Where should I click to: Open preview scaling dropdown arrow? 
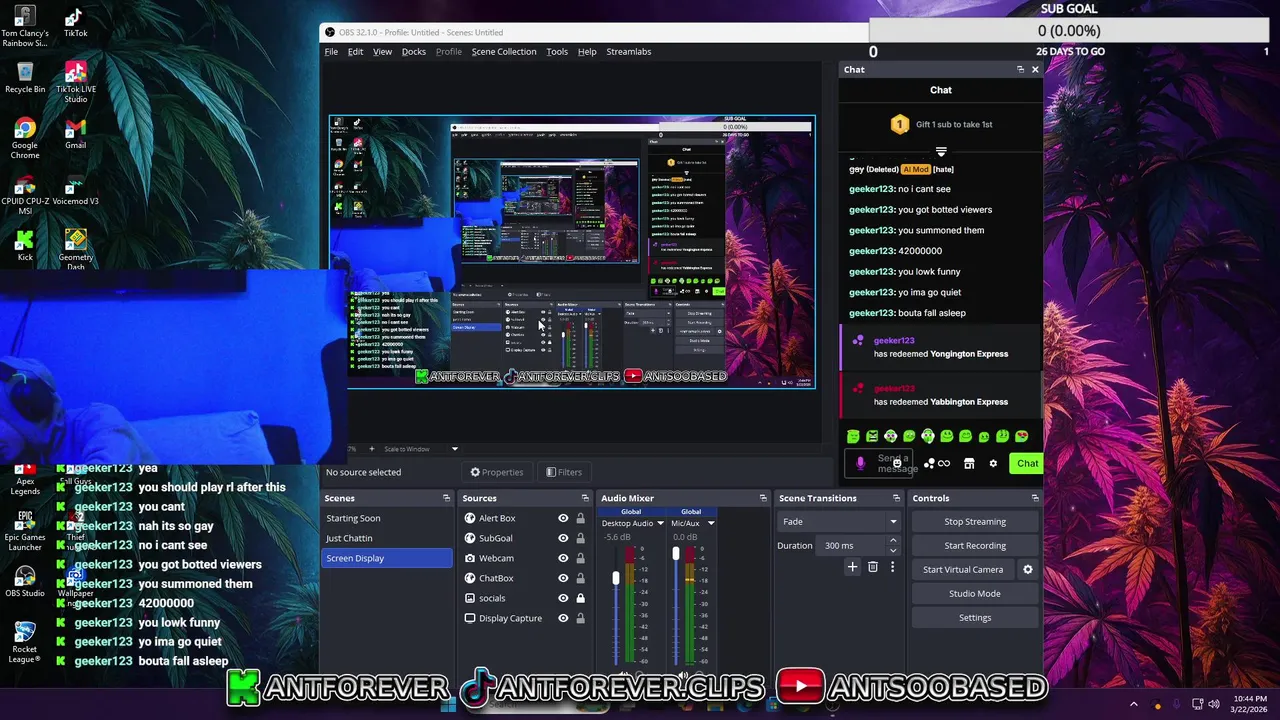(454, 449)
